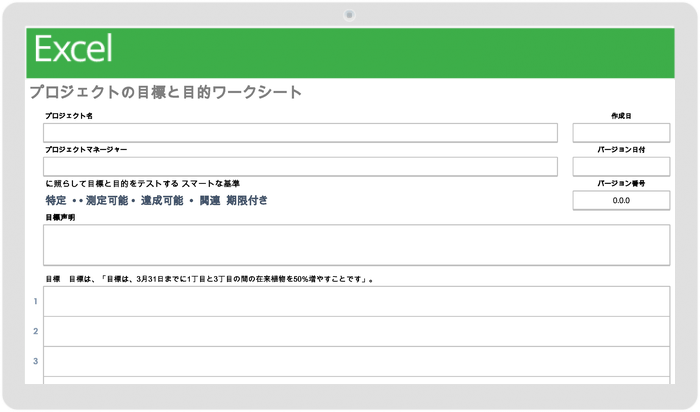Click row number 1
Image resolution: width=700 pixels, height=412 pixels.
[x=35, y=301]
